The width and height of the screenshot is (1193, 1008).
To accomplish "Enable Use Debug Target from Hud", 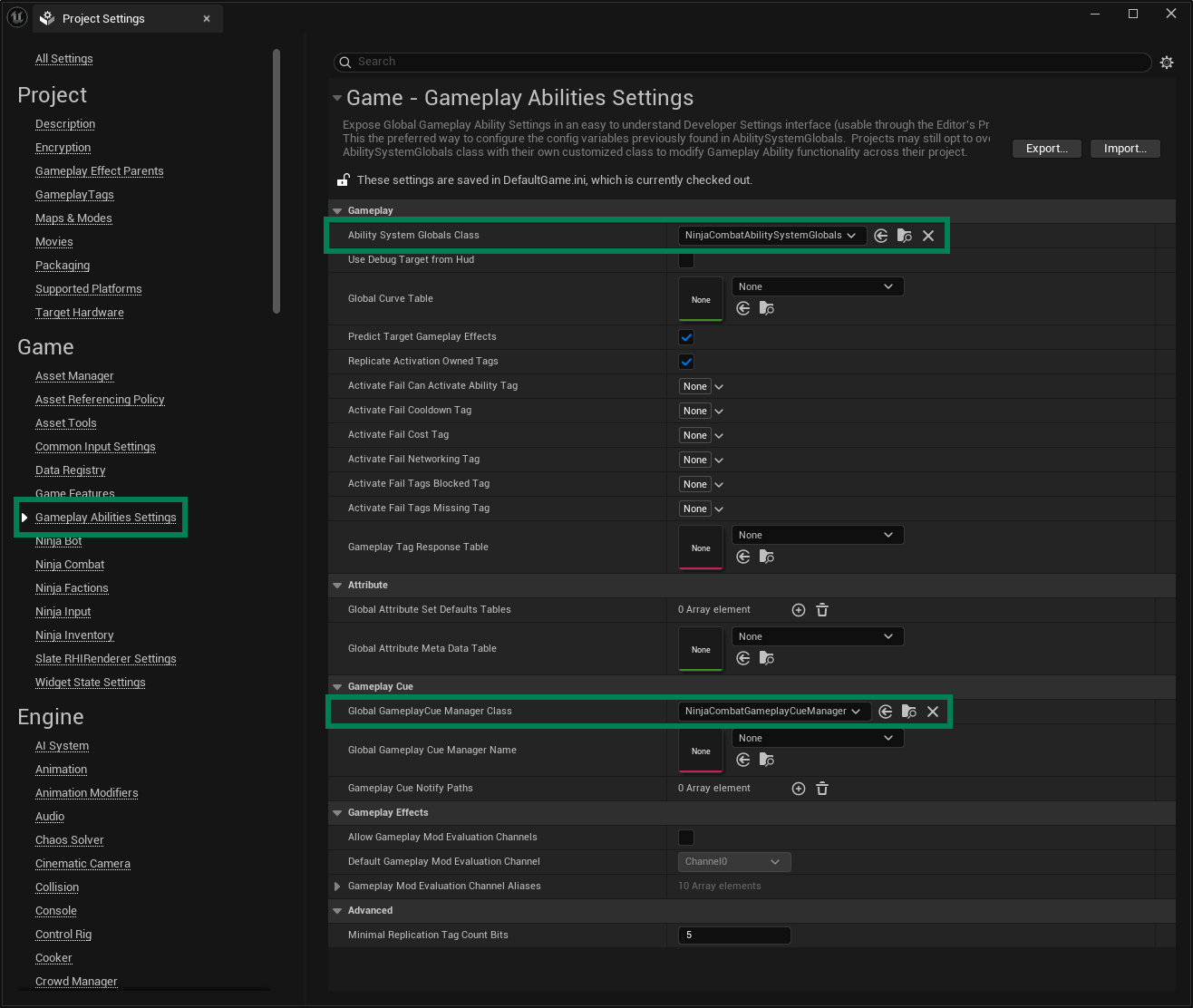I will (686, 260).
